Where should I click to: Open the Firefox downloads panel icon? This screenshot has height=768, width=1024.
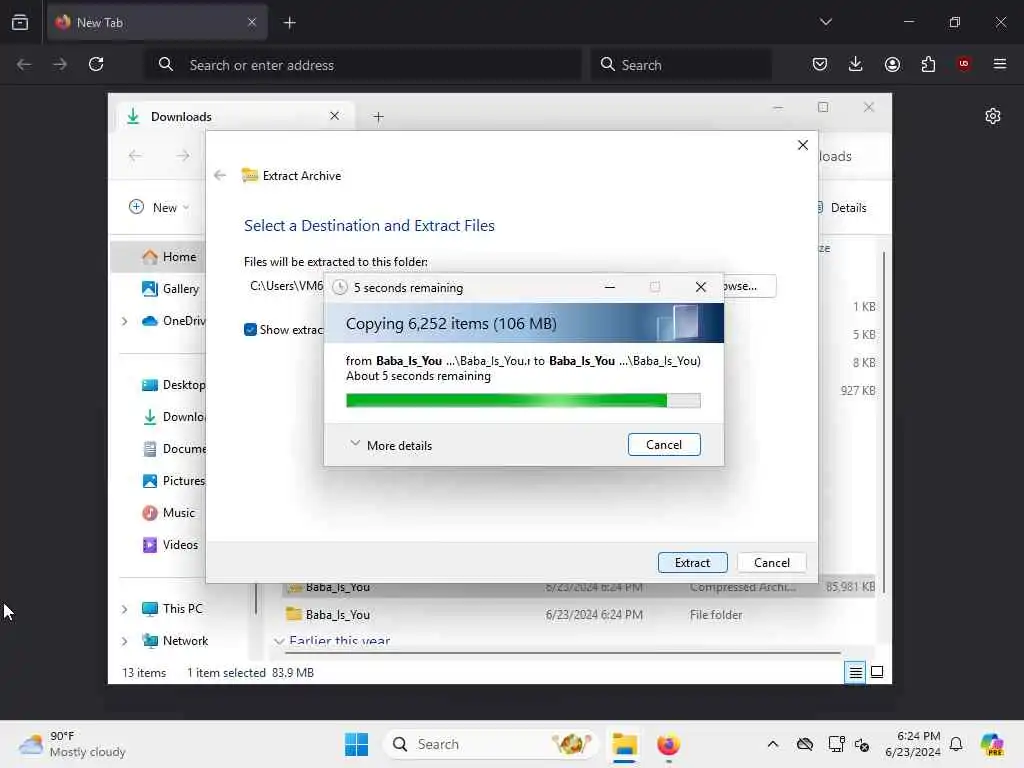(856, 64)
